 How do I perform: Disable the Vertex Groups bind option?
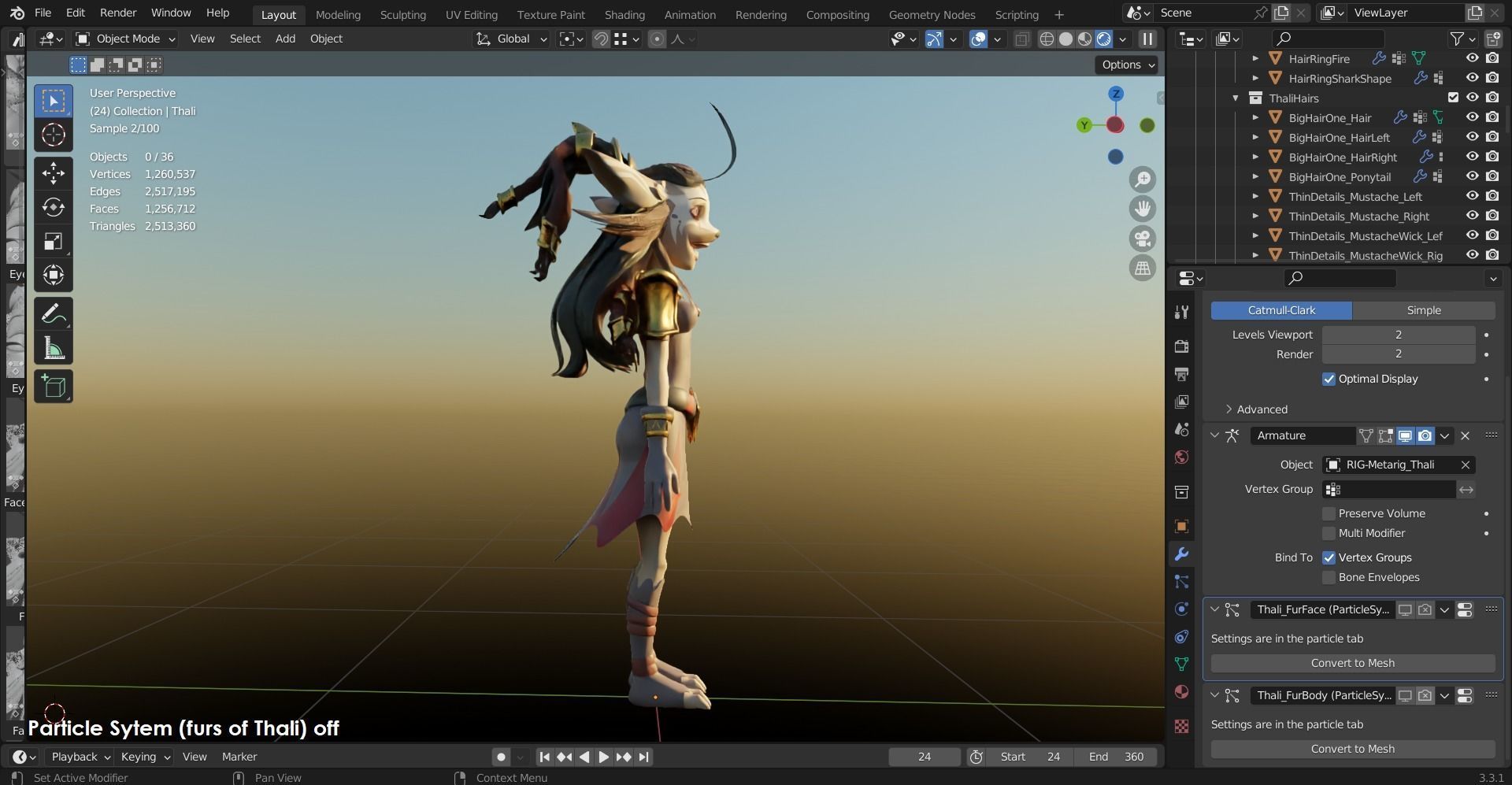click(1329, 557)
